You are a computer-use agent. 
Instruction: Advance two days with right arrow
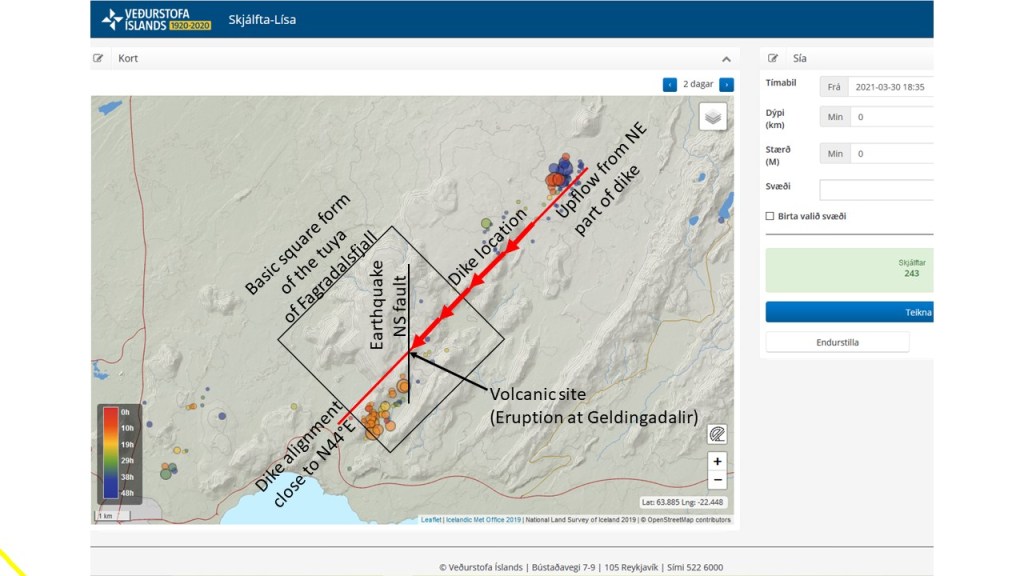point(727,85)
